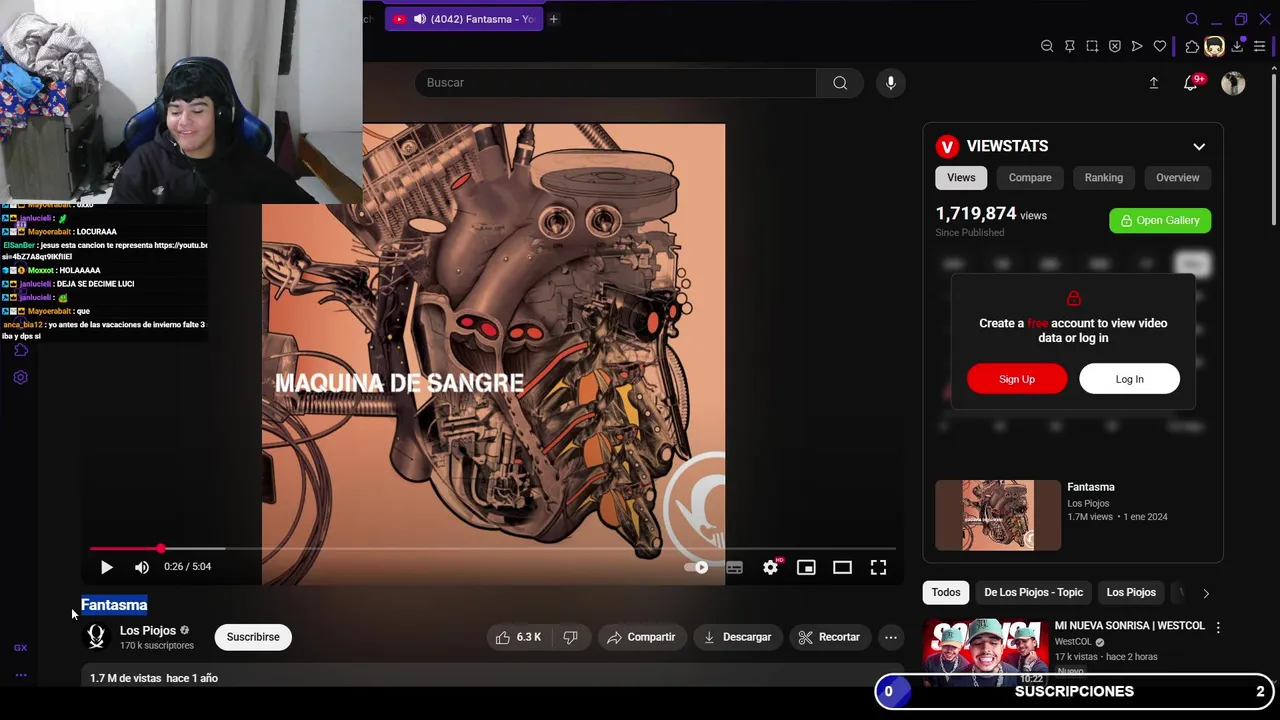Click the Buscar search field

tap(616, 83)
